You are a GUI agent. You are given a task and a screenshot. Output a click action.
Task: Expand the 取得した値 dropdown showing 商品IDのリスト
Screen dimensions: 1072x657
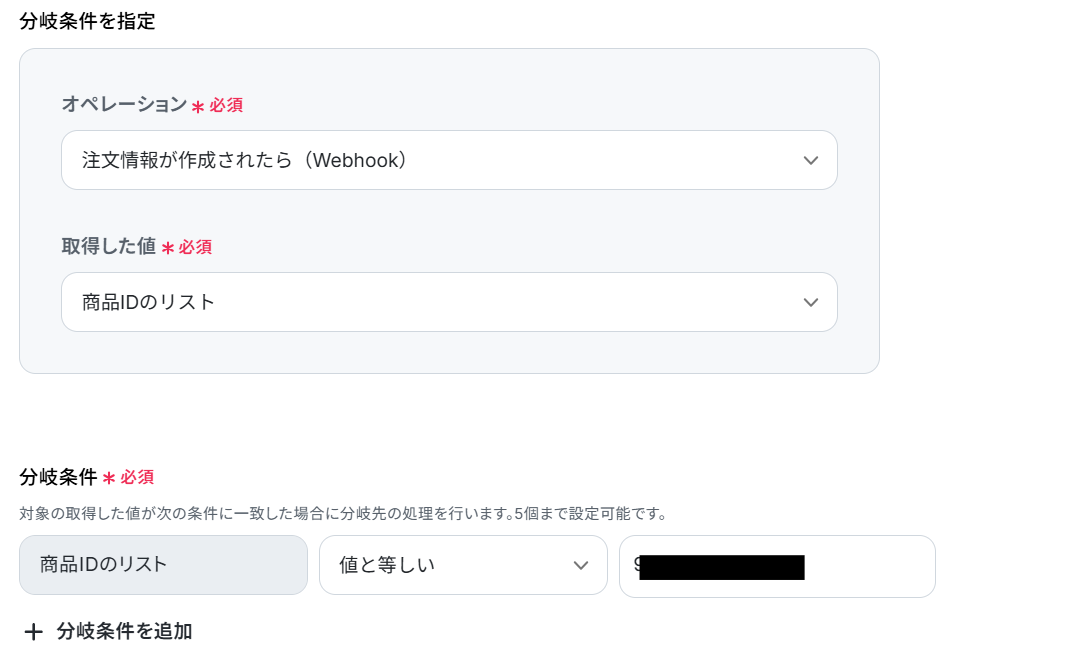pos(449,302)
